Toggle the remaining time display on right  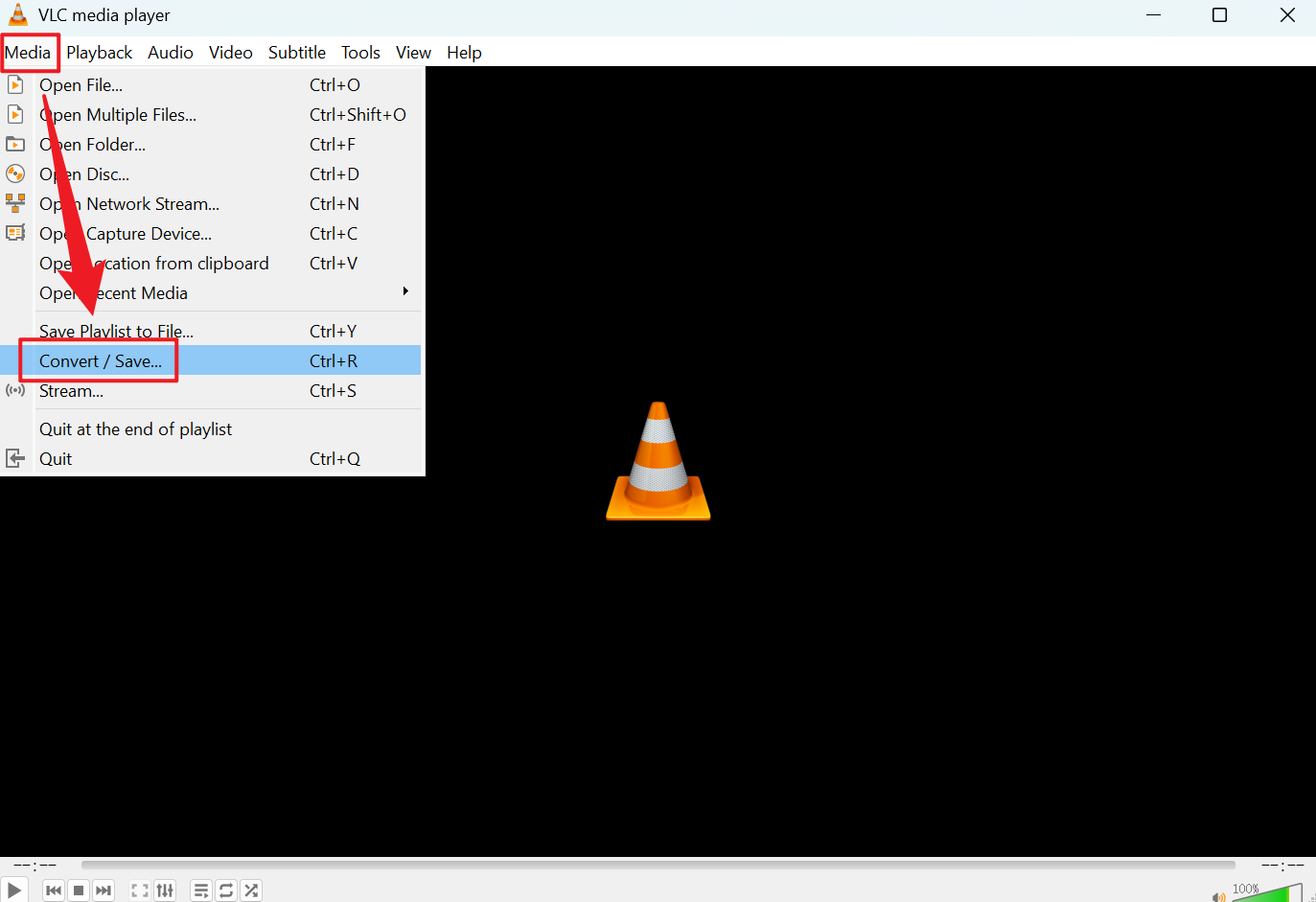tap(1282, 865)
